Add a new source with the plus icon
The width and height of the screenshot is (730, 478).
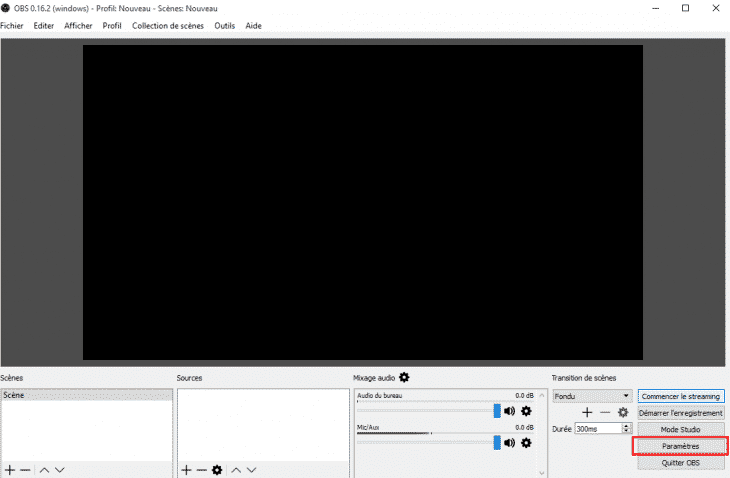point(186,469)
